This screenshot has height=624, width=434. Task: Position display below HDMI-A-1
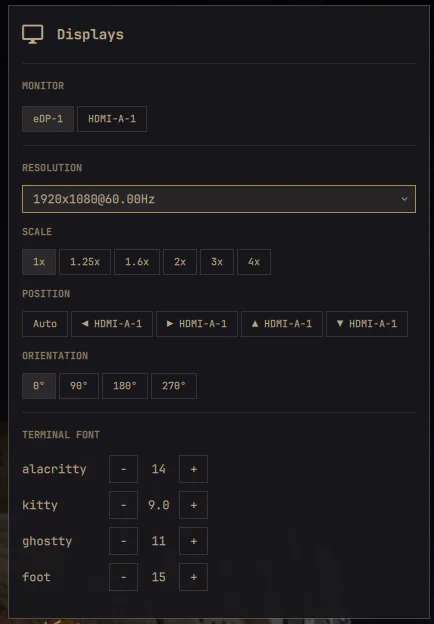(367, 324)
